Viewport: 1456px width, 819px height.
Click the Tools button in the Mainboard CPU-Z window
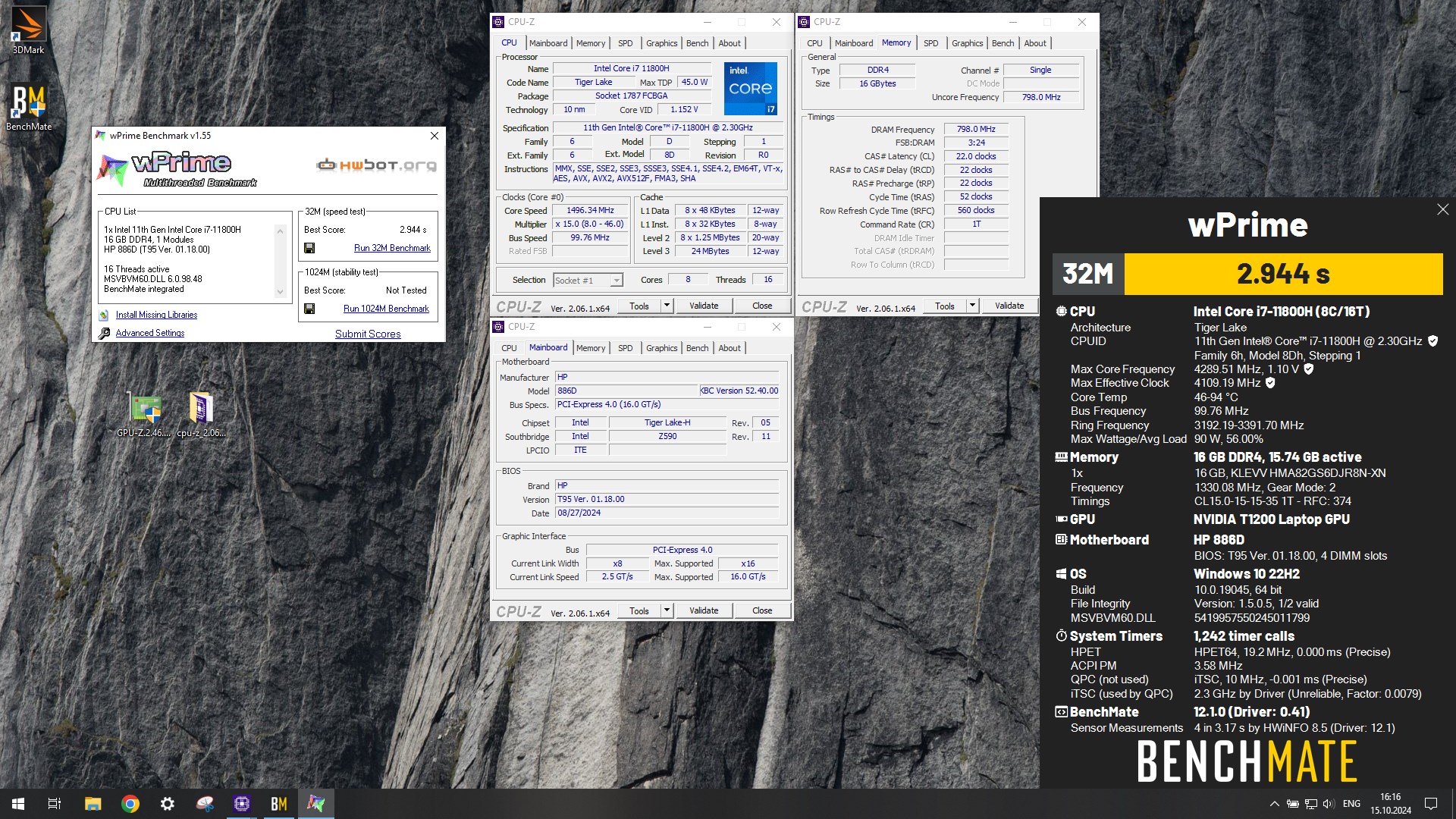click(639, 610)
